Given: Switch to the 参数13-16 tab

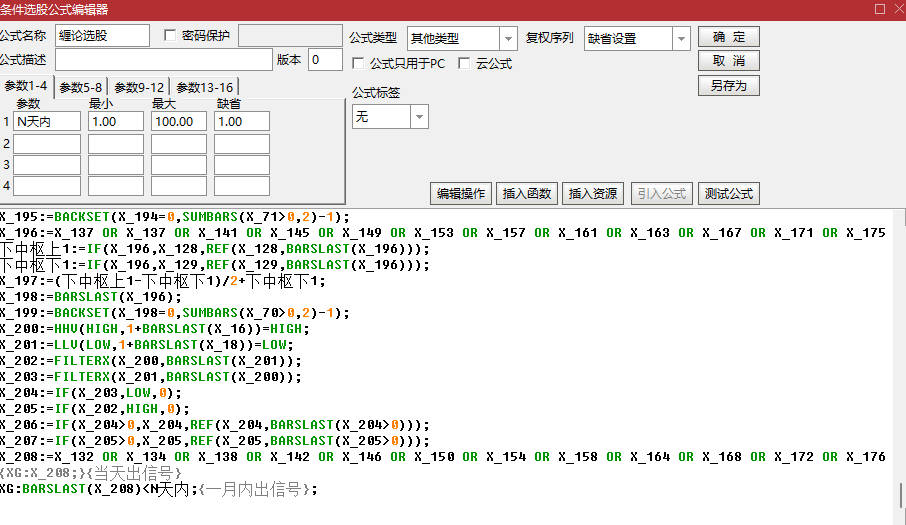Looking at the screenshot, I should [204, 87].
